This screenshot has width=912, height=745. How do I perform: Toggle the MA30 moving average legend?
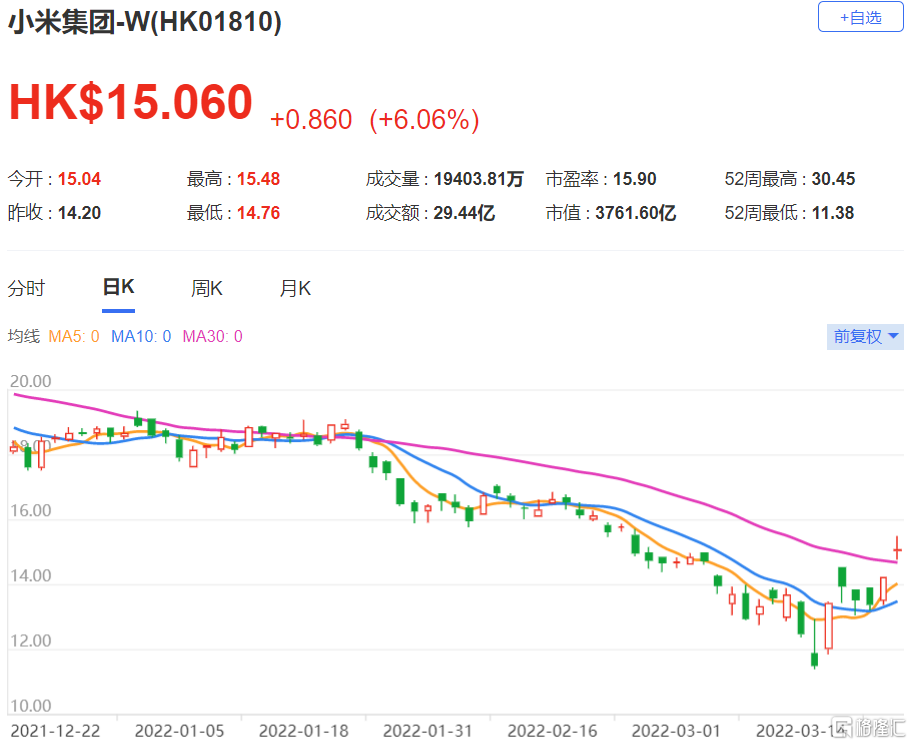(212, 336)
